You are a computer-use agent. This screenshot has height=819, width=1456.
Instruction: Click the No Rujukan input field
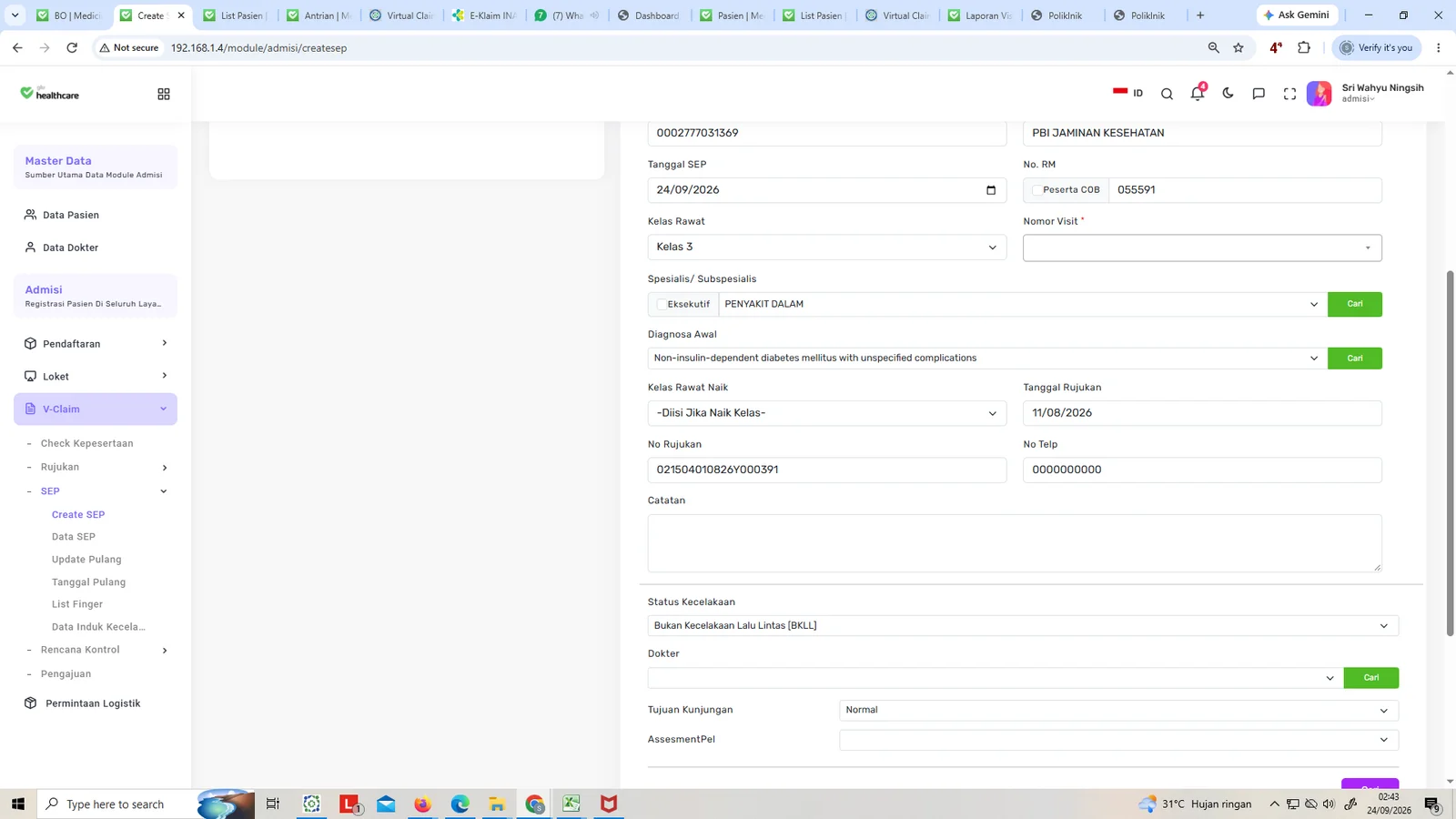[x=827, y=470]
